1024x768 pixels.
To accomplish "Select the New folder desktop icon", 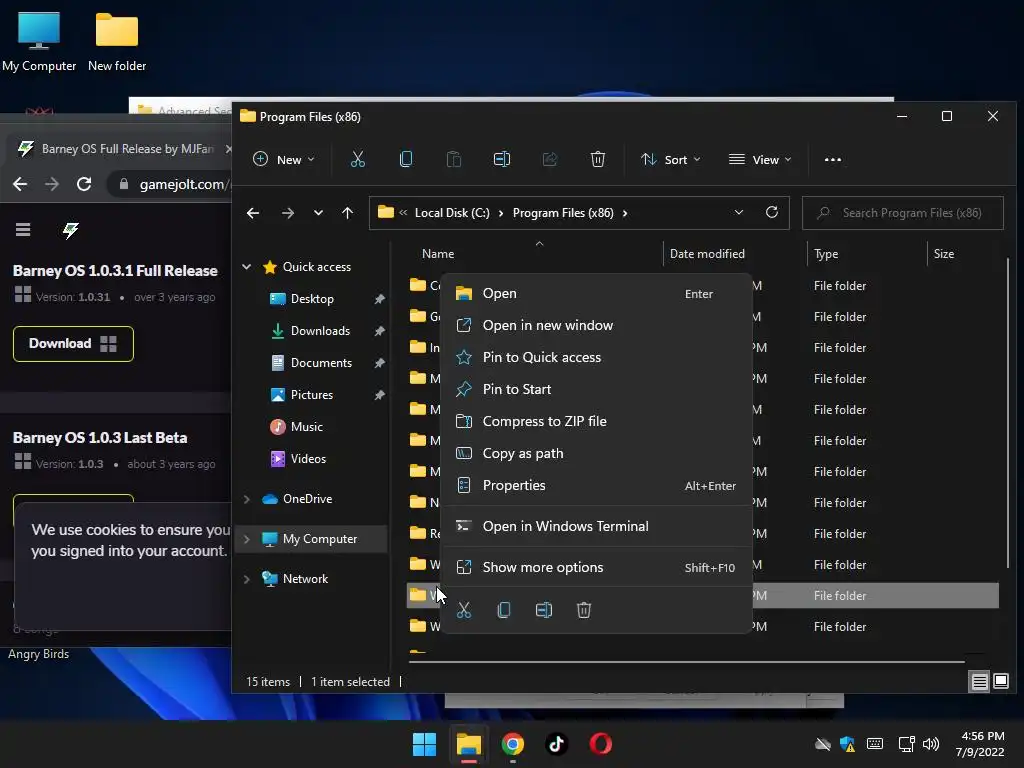I will point(117,42).
